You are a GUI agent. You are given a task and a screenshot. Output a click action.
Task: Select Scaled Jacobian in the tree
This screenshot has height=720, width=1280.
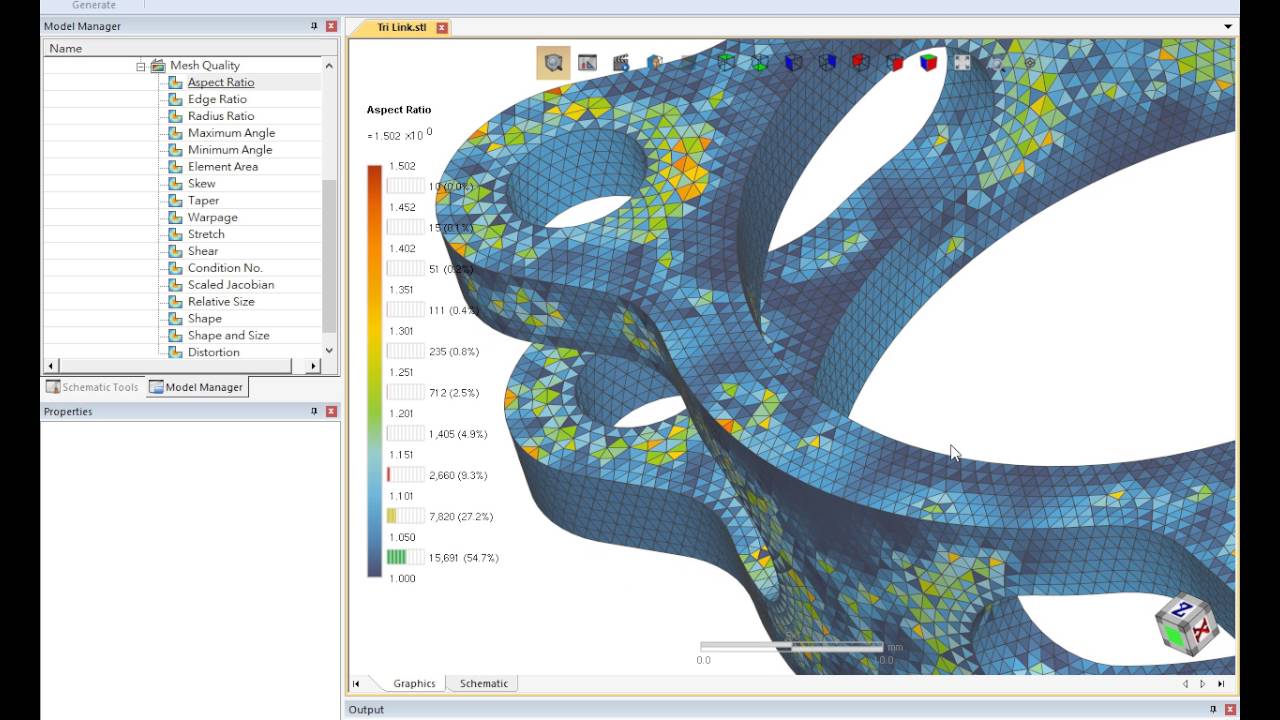click(x=231, y=285)
